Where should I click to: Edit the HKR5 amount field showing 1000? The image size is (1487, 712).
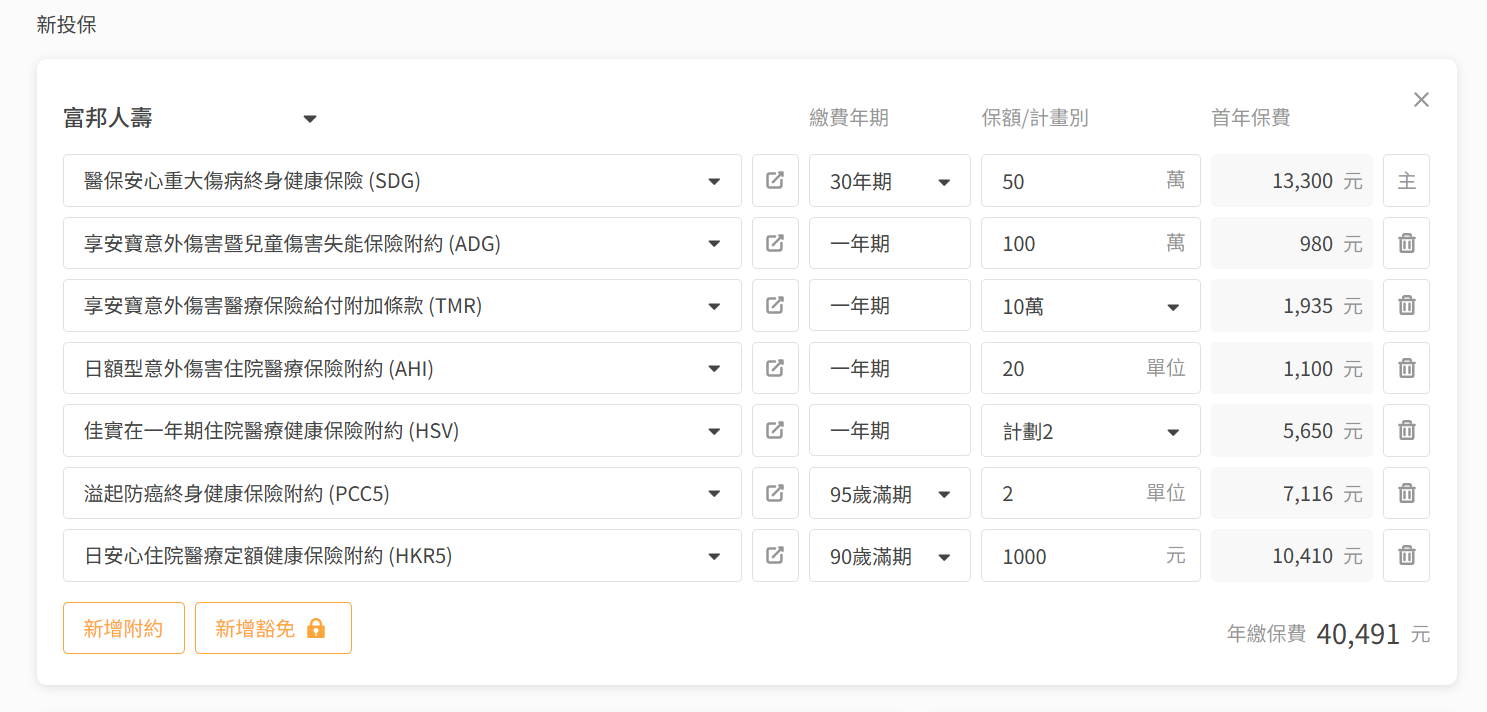(1070, 556)
